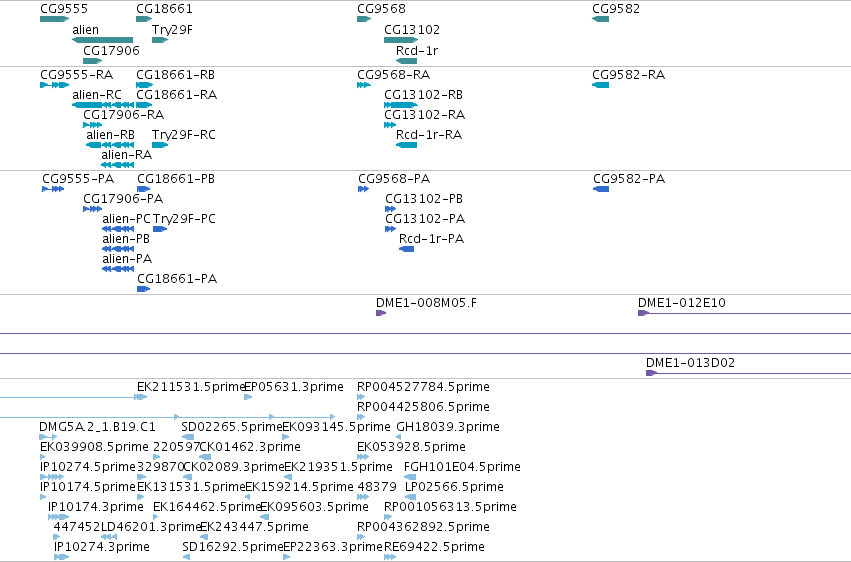
Task: Select transcript CG9555-RA
Action: point(54,85)
